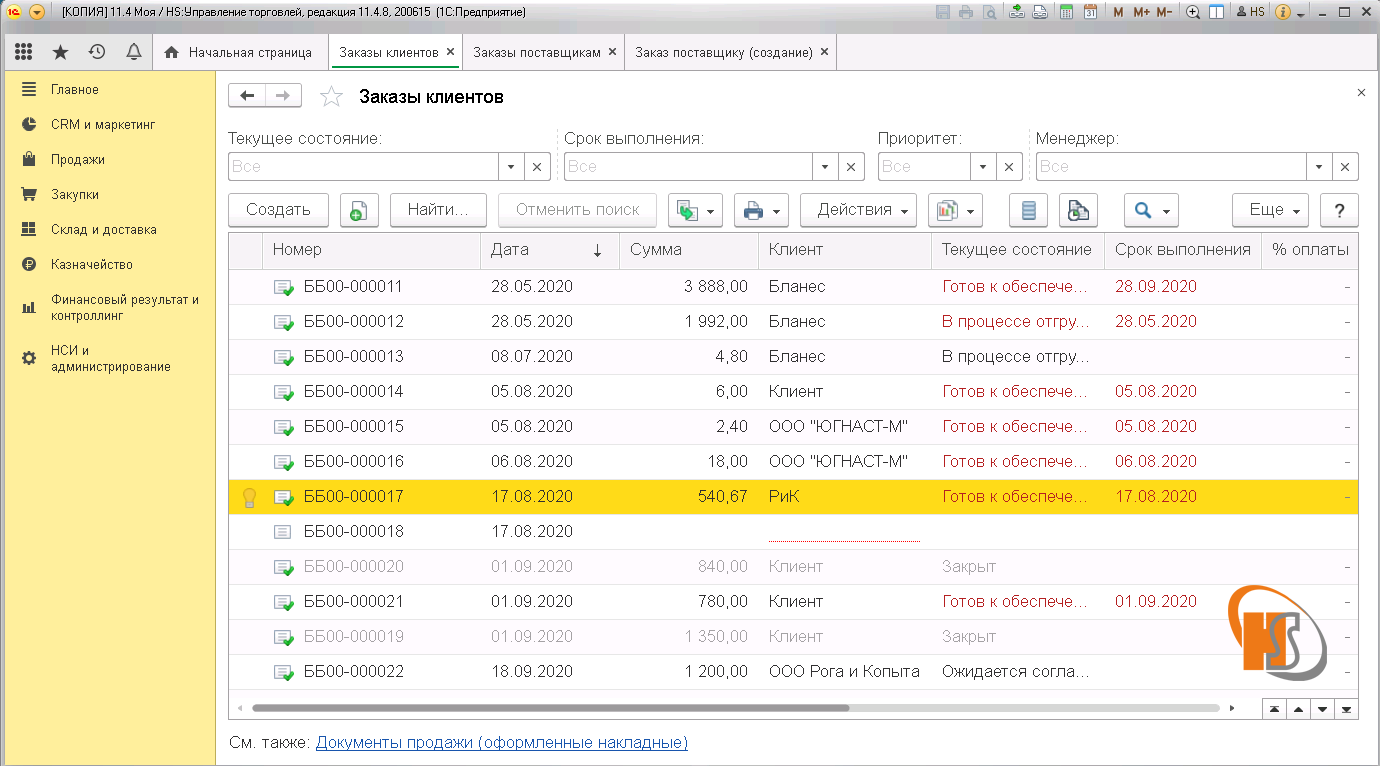Click the Get link icon
This screenshot has width=1380, height=766.
pos(1017,12)
